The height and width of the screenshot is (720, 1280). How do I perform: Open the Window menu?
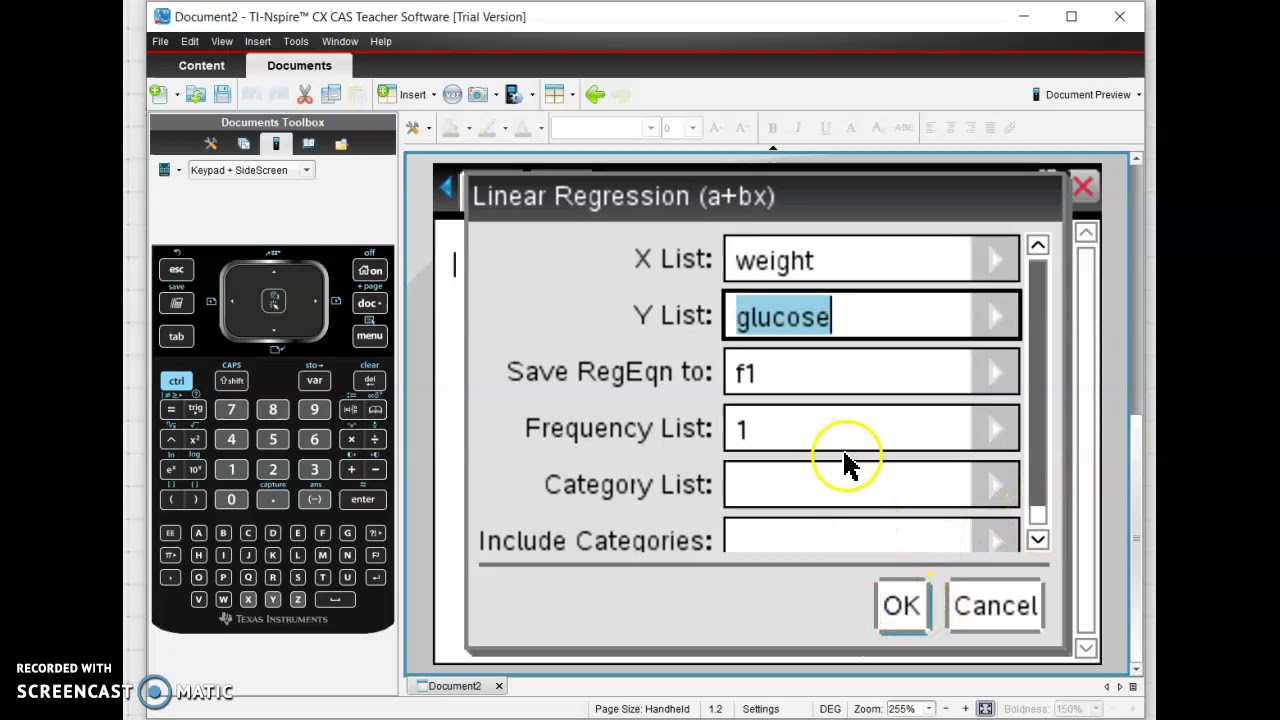coord(340,41)
